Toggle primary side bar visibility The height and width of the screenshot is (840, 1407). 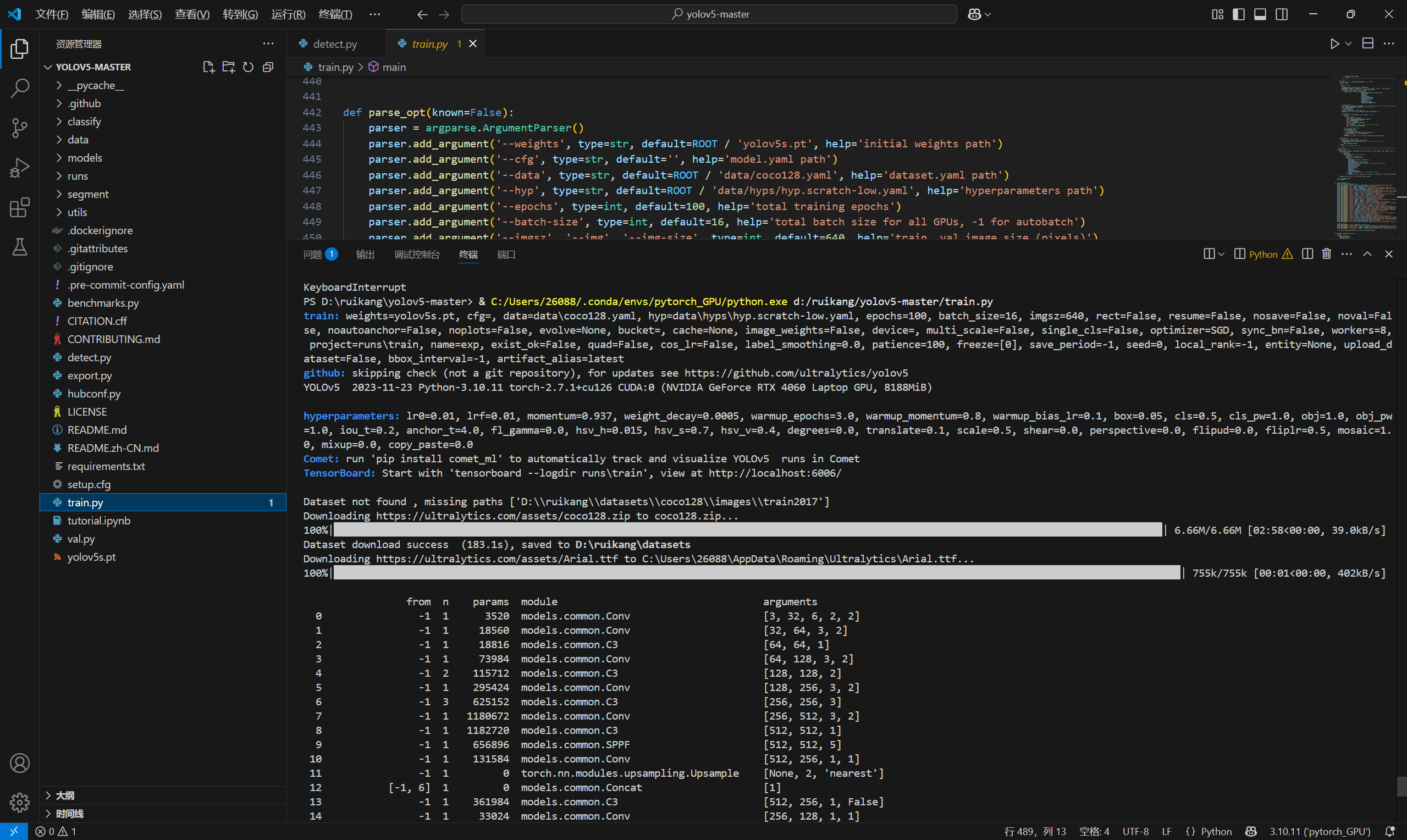click(x=1238, y=14)
